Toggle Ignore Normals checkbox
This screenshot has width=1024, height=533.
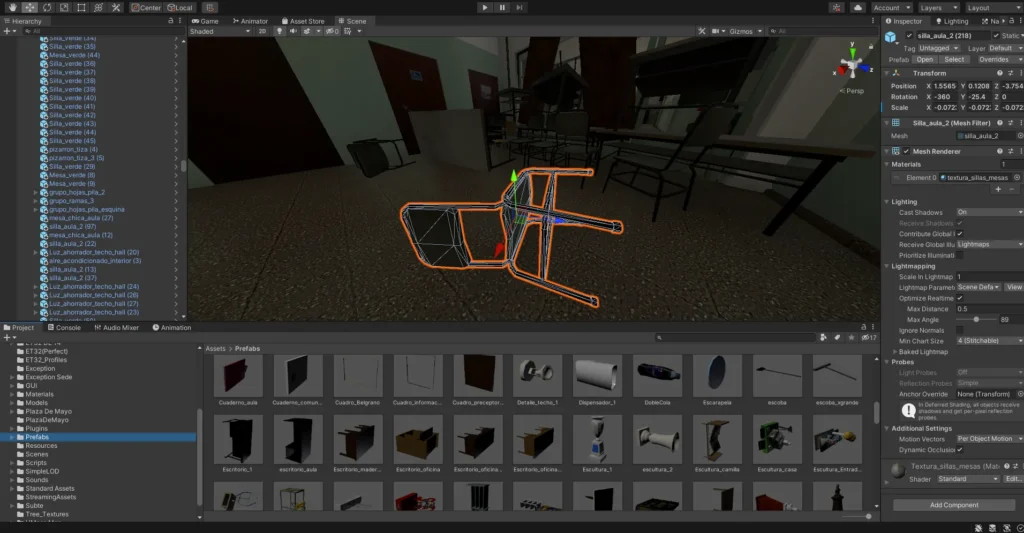[960, 330]
